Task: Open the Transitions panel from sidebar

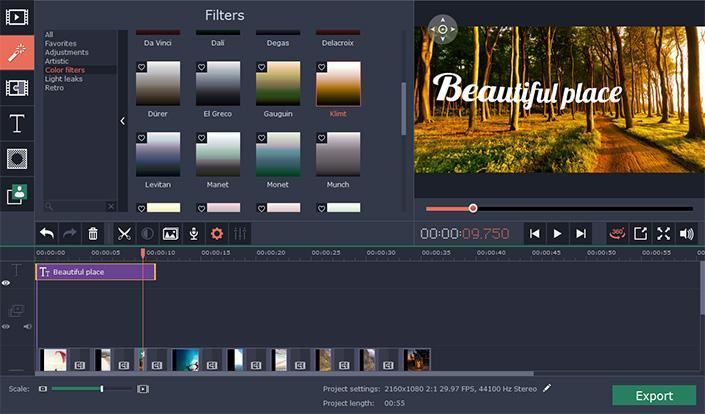Action: click(16, 88)
